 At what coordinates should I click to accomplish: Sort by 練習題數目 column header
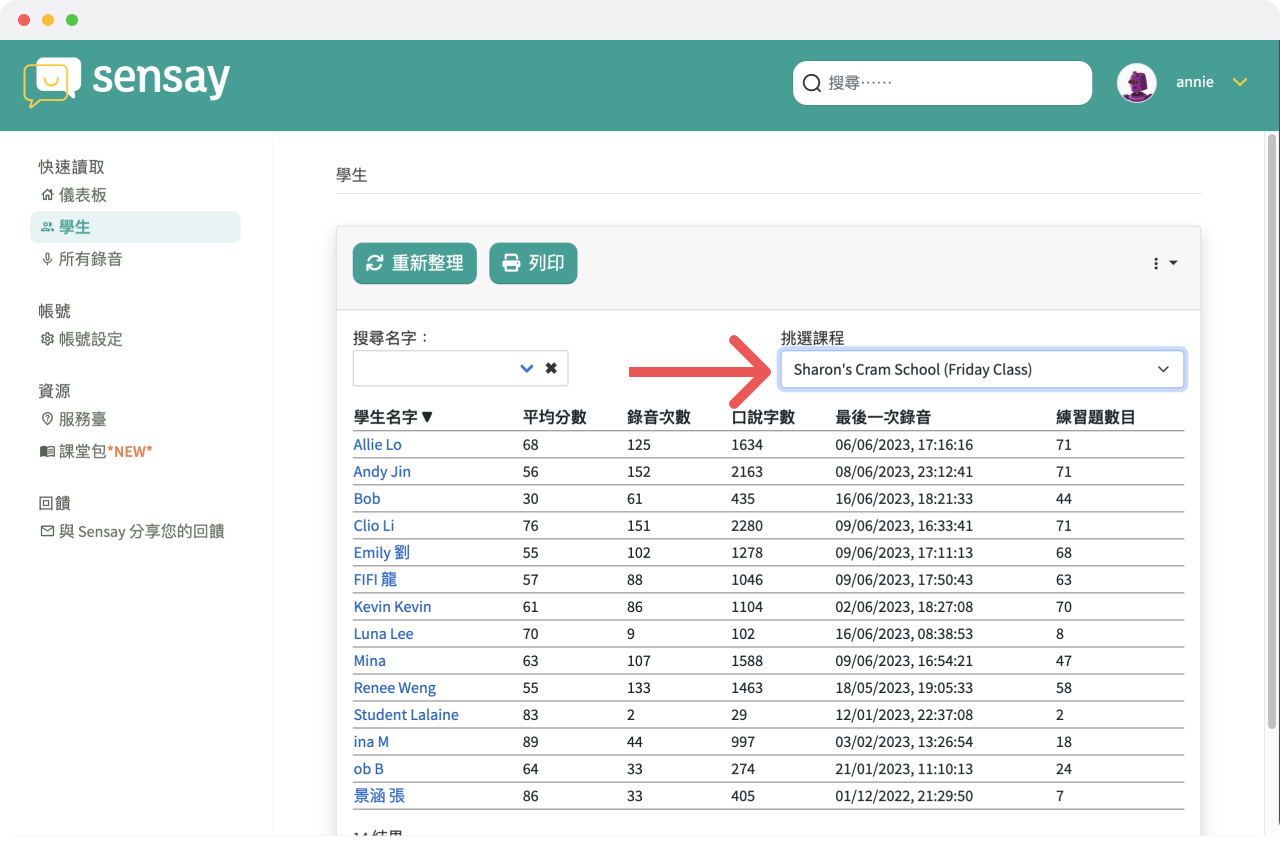[1096, 417]
